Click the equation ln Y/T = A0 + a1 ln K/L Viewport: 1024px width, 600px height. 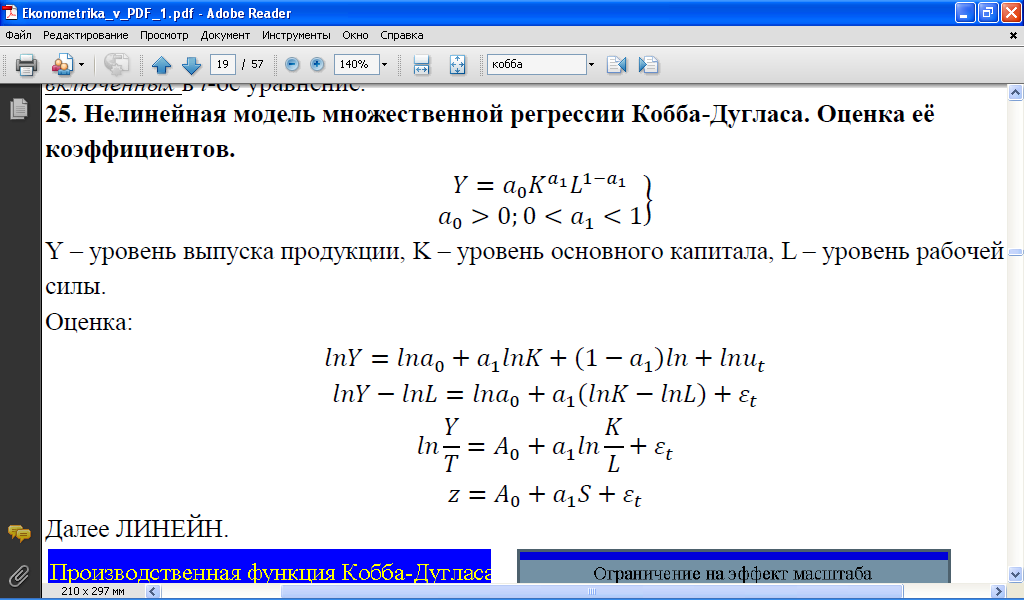click(x=545, y=445)
